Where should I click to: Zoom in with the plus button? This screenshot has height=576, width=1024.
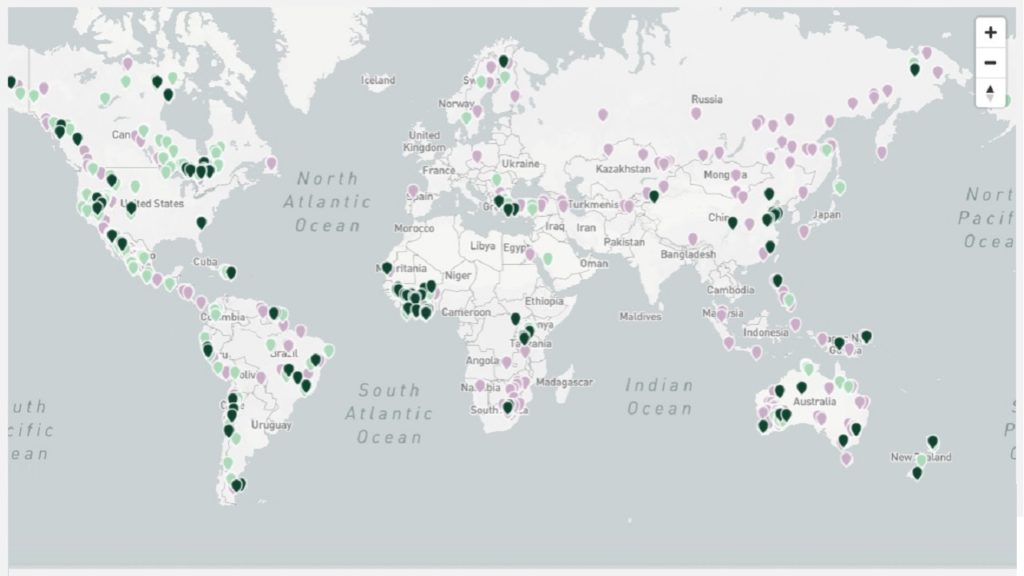(990, 32)
